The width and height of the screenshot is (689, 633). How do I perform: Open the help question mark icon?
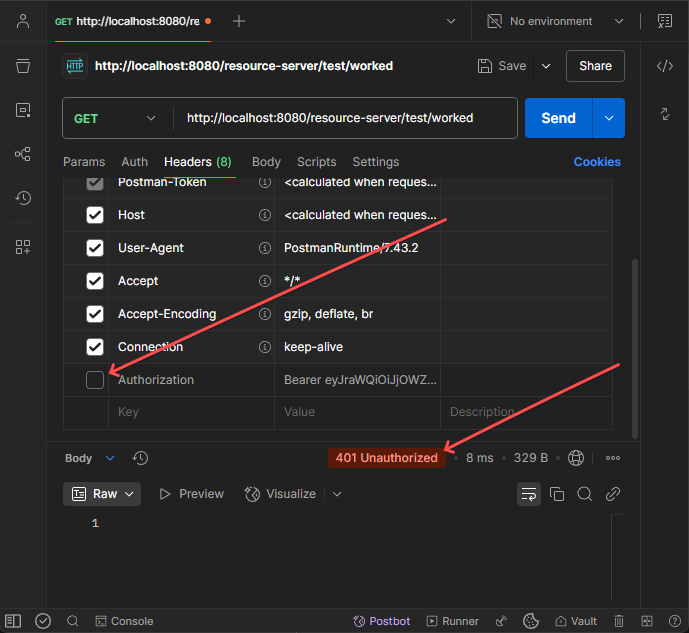tap(674, 621)
